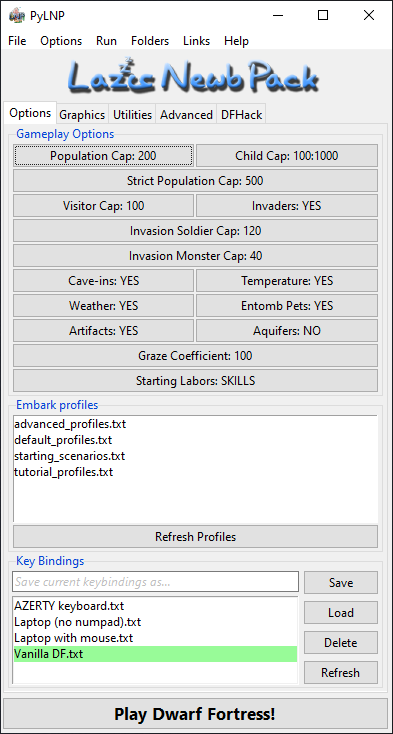Set the Invasion Monster Cap: 40
393x734 pixels.
195,256
